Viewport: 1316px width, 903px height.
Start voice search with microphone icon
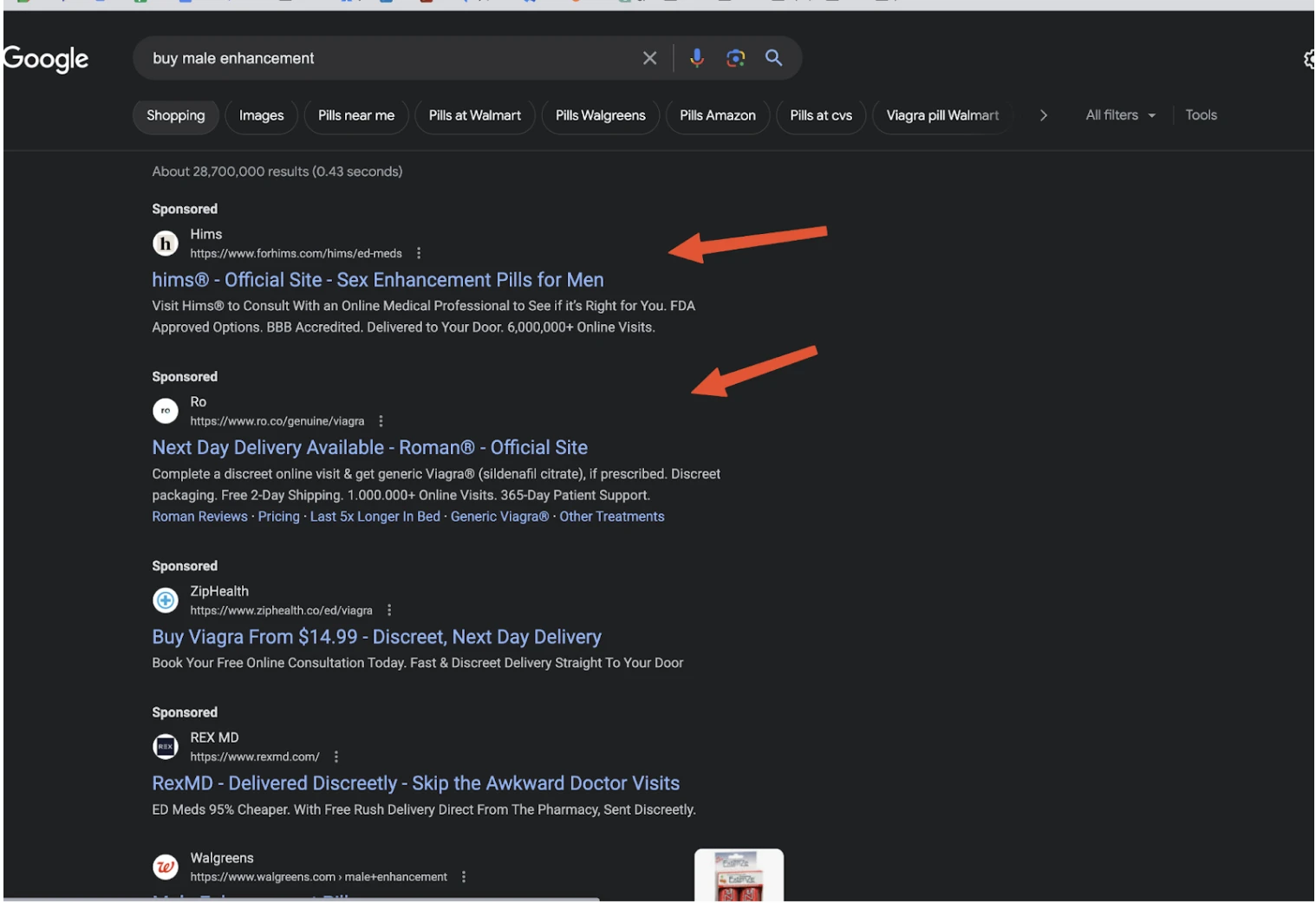click(x=696, y=58)
